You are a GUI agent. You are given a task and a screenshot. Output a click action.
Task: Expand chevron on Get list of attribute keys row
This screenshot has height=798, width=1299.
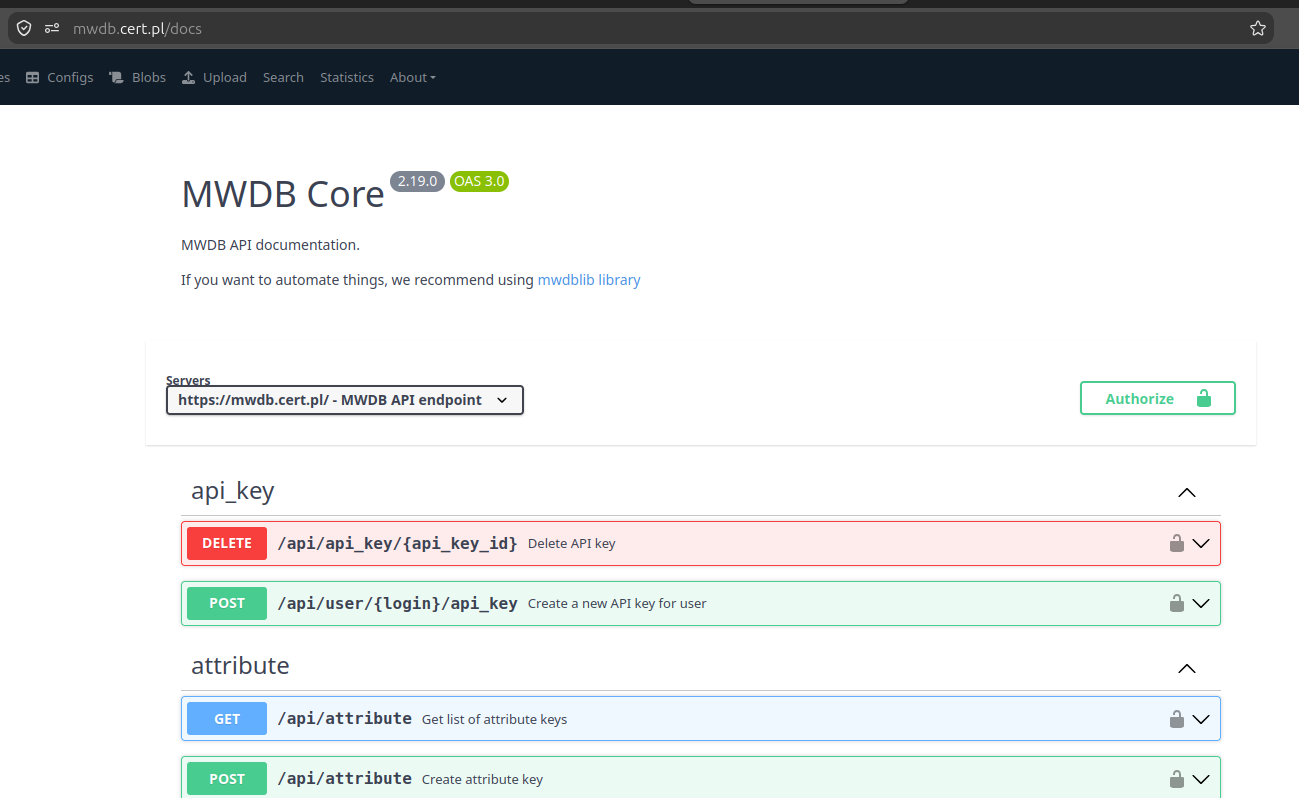(1201, 718)
